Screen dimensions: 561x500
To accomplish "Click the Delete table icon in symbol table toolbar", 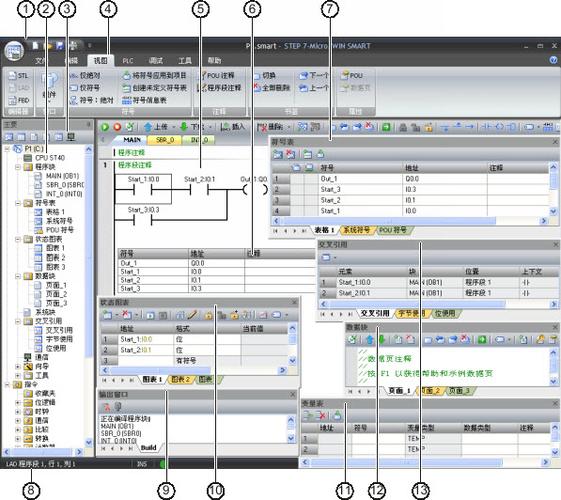I will 291,154.
